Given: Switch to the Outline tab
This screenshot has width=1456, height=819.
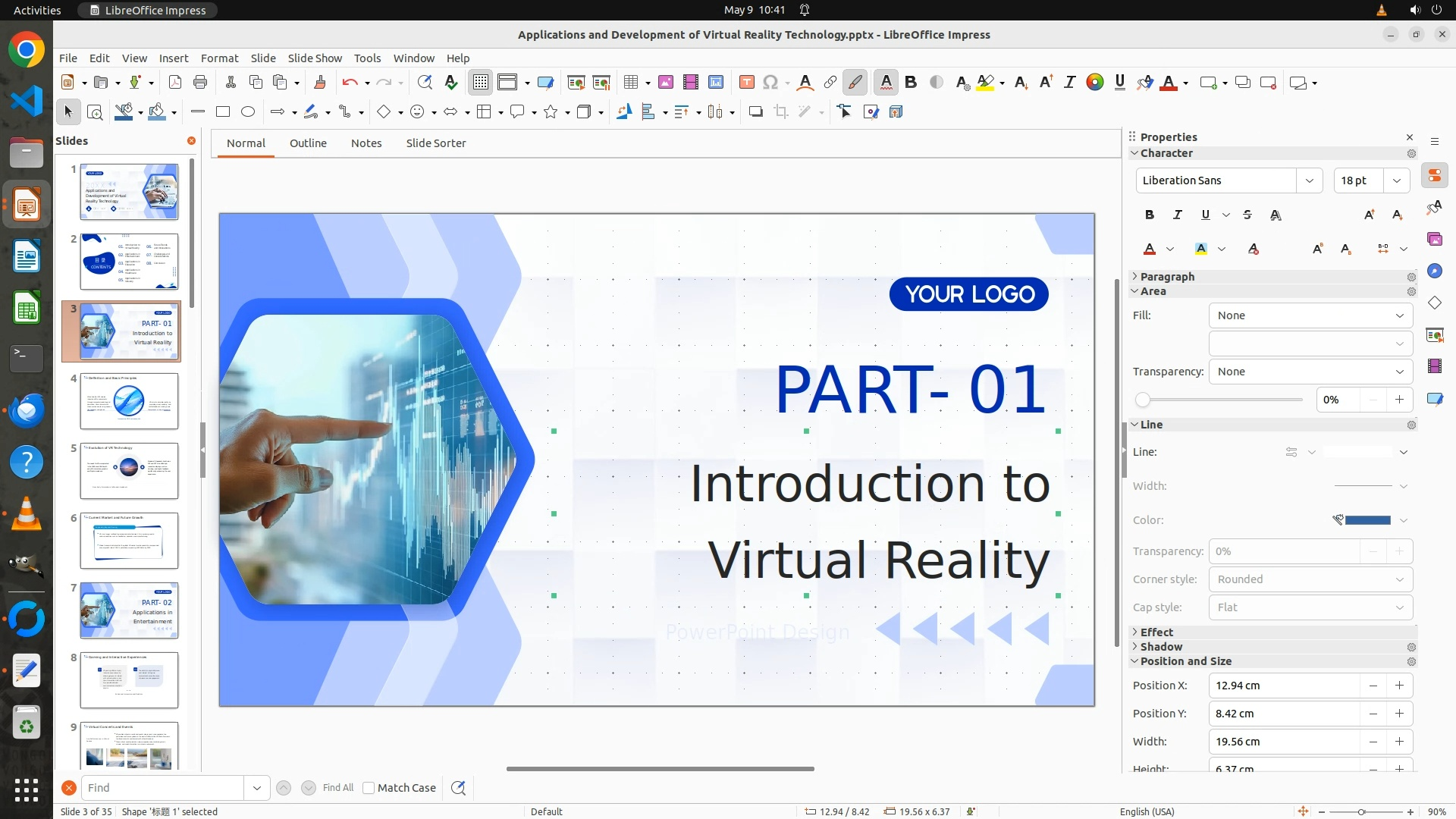Looking at the screenshot, I should tap(308, 143).
